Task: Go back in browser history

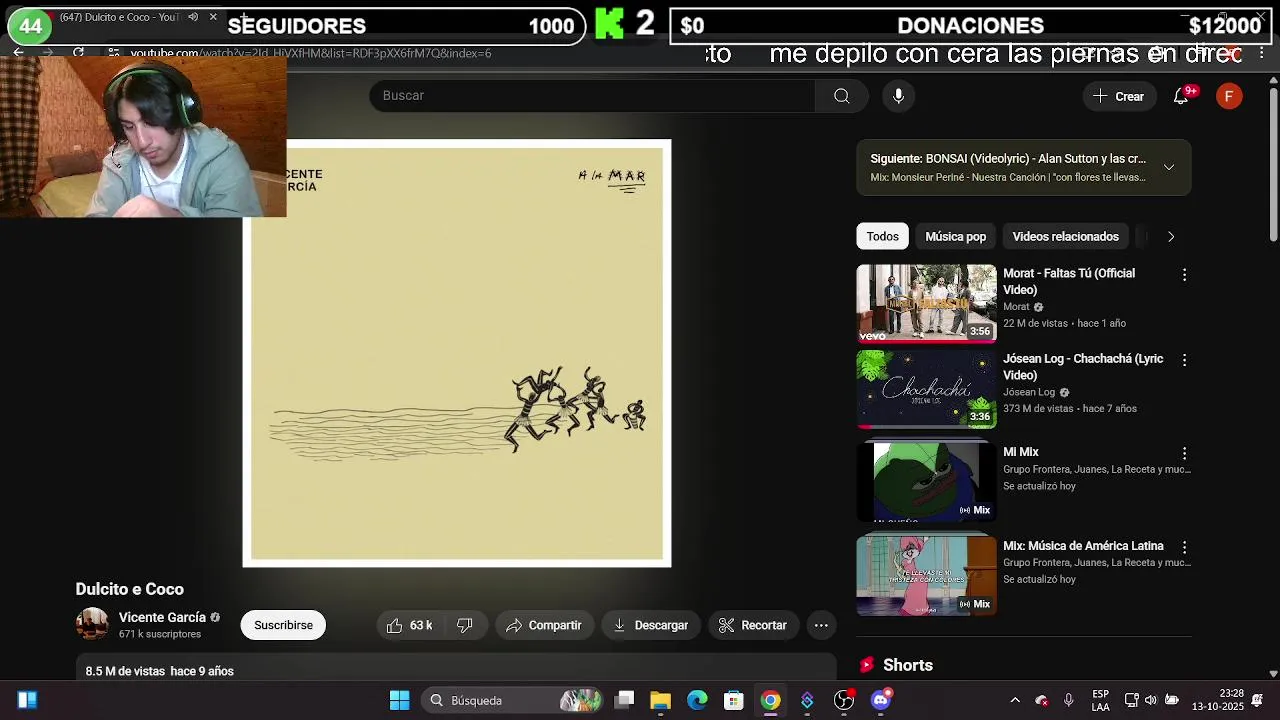Action: pyautogui.click(x=18, y=53)
